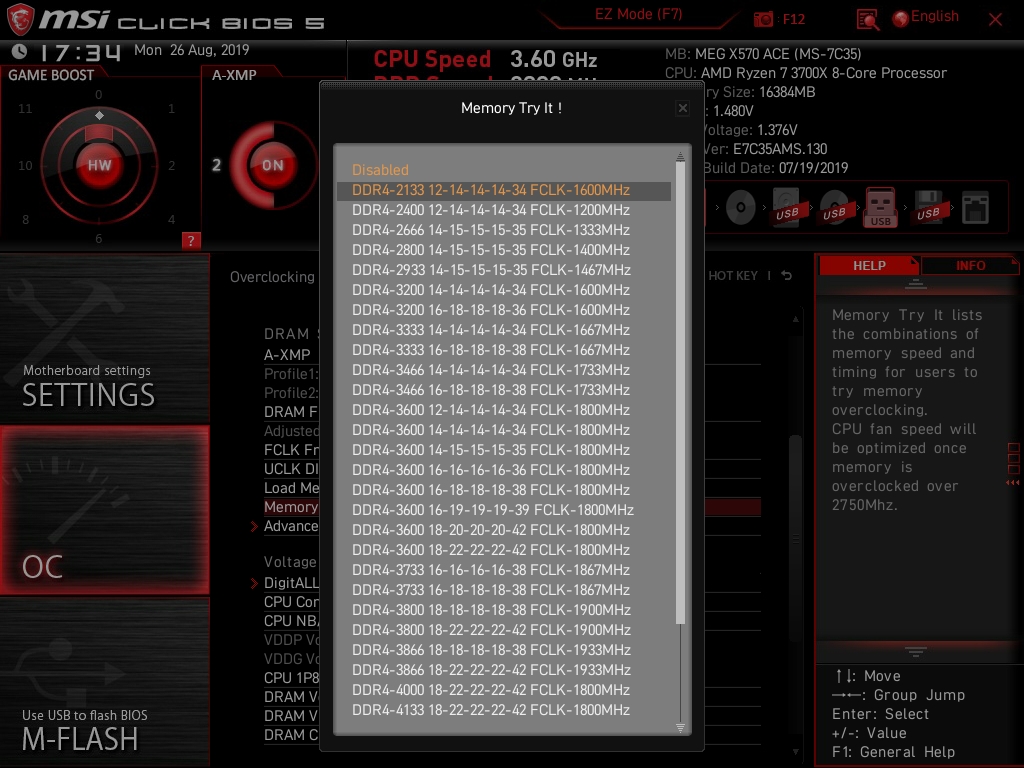1024x768 pixels.
Task: Open the HELP tab
Action: click(x=869, y=266)
